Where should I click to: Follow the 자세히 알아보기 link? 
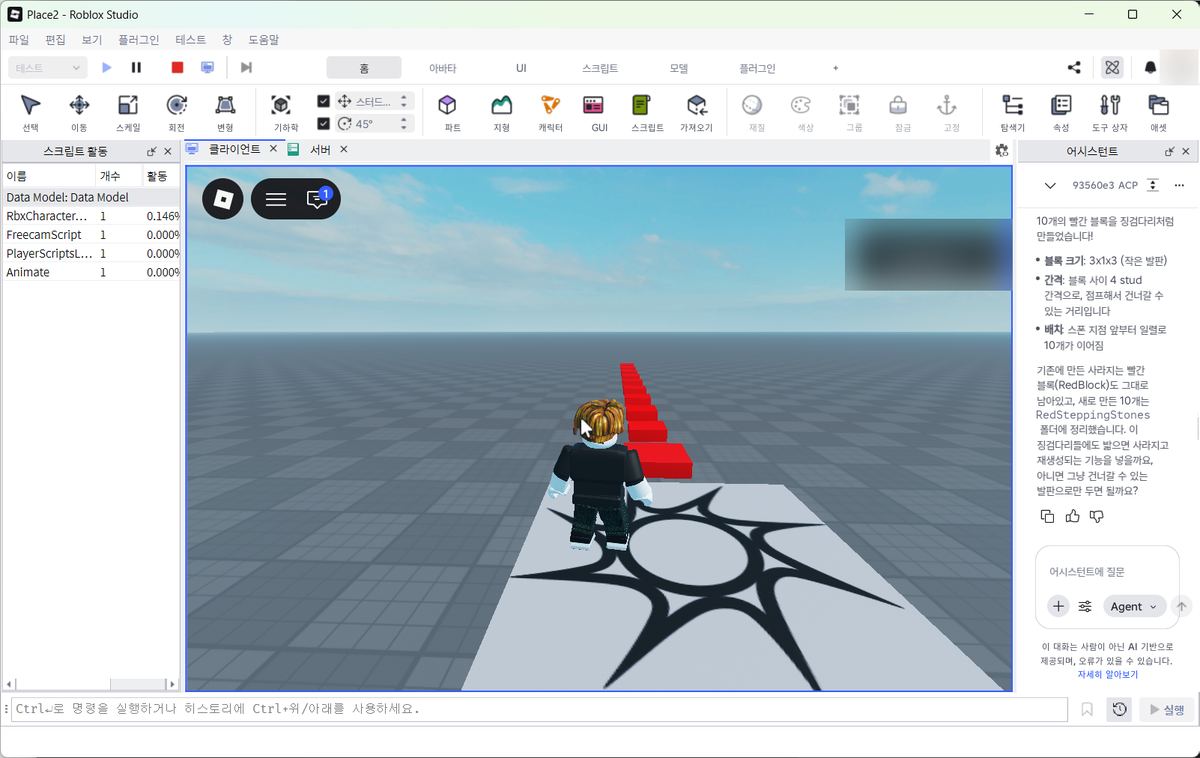[1107, 675]
